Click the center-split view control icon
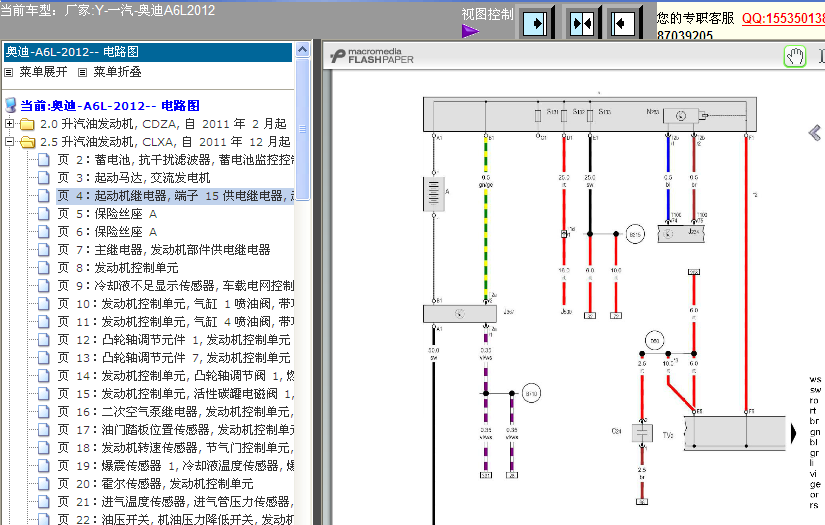The width and height of the screenshot is (825, 525). pos(582,23)
